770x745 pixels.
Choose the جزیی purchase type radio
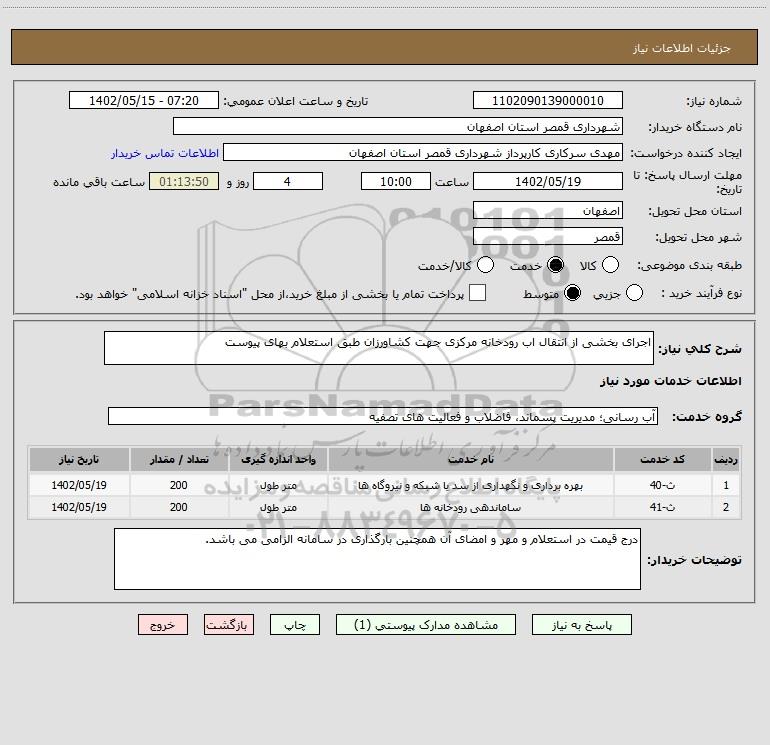634,293
